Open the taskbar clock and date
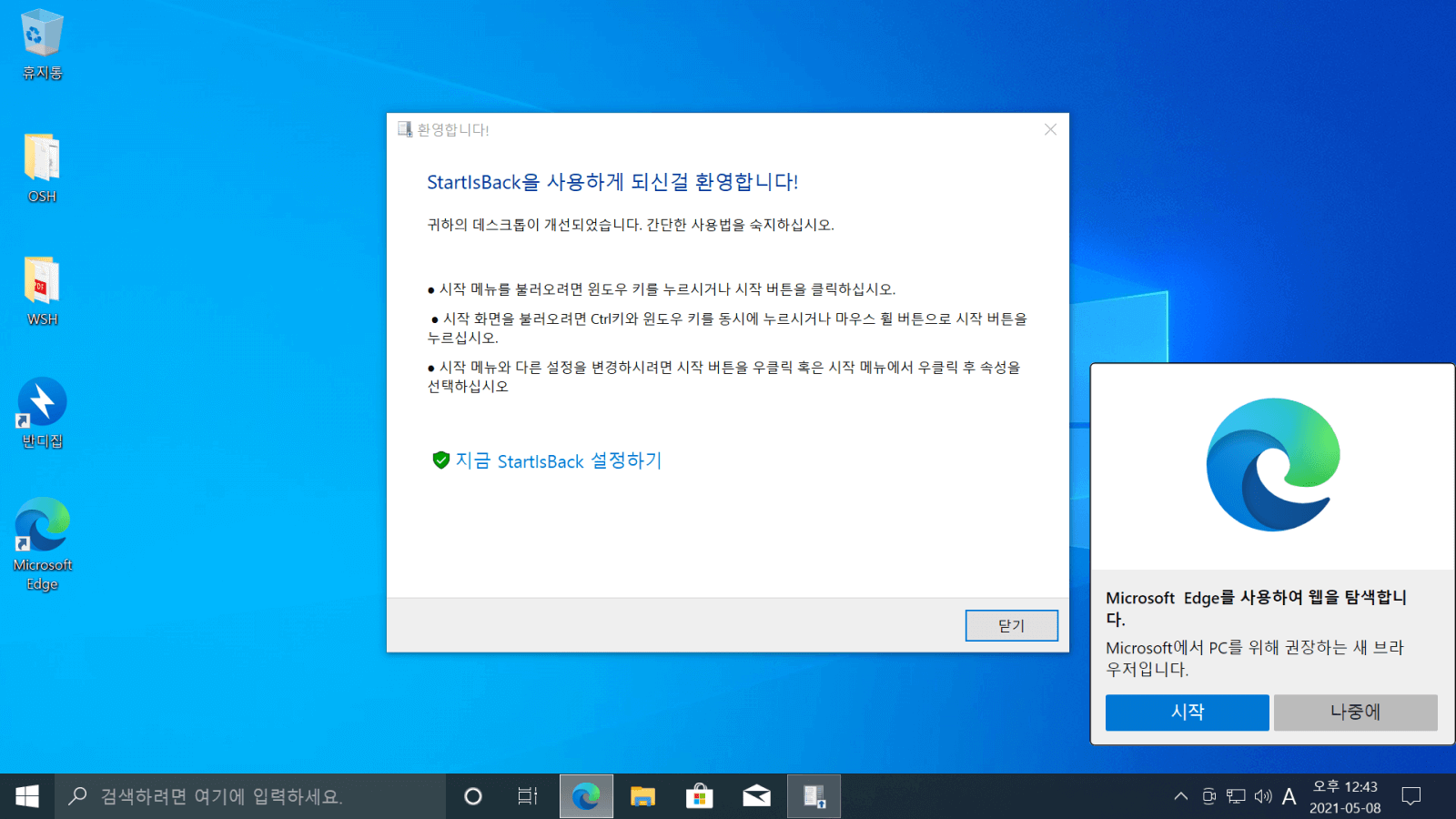This screenshot has height=819, width=1456. tap(1345, 796)
